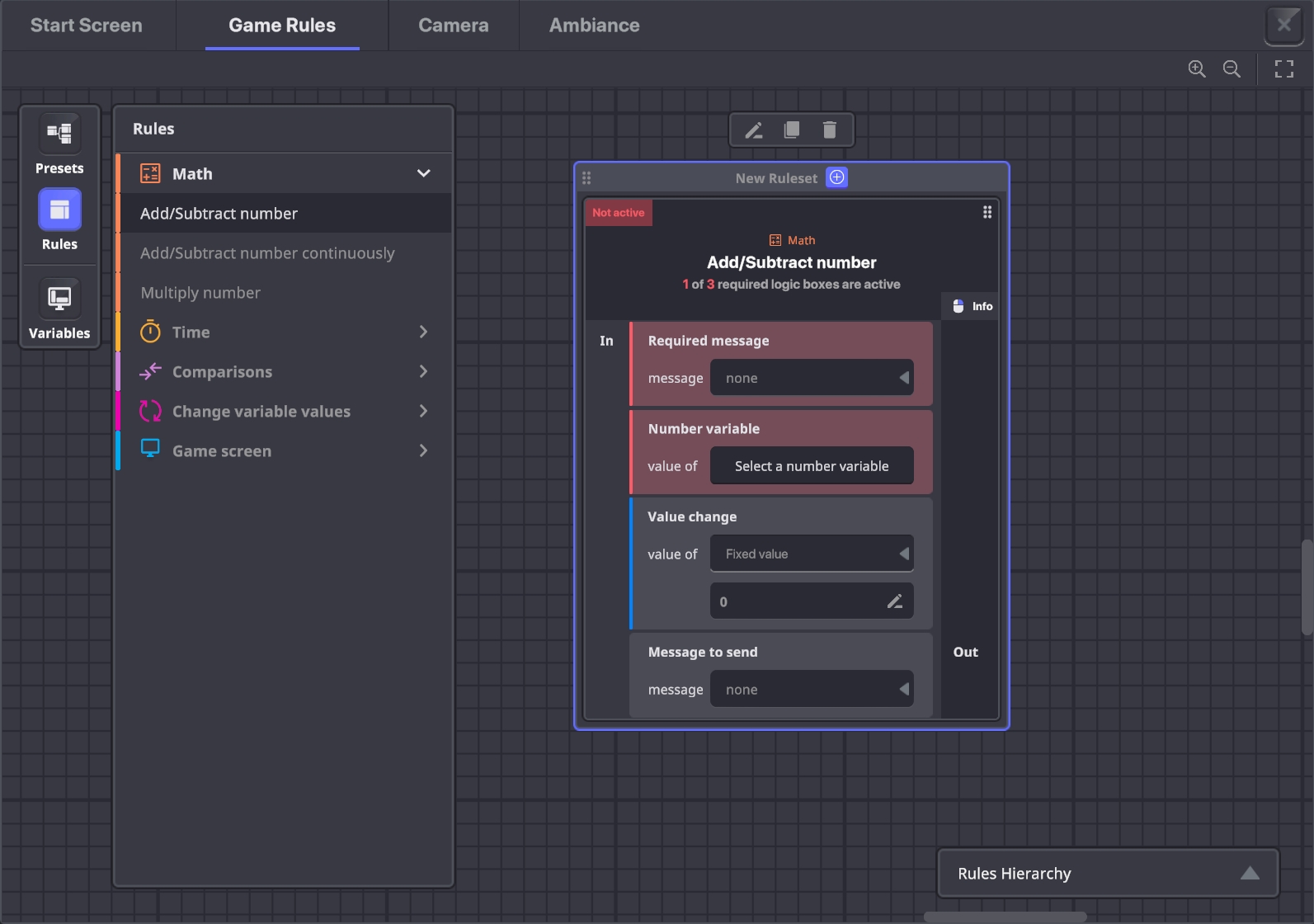Click Select a number variable button
This screenshot has width=1314, height=924.
(x=812, y=466)
